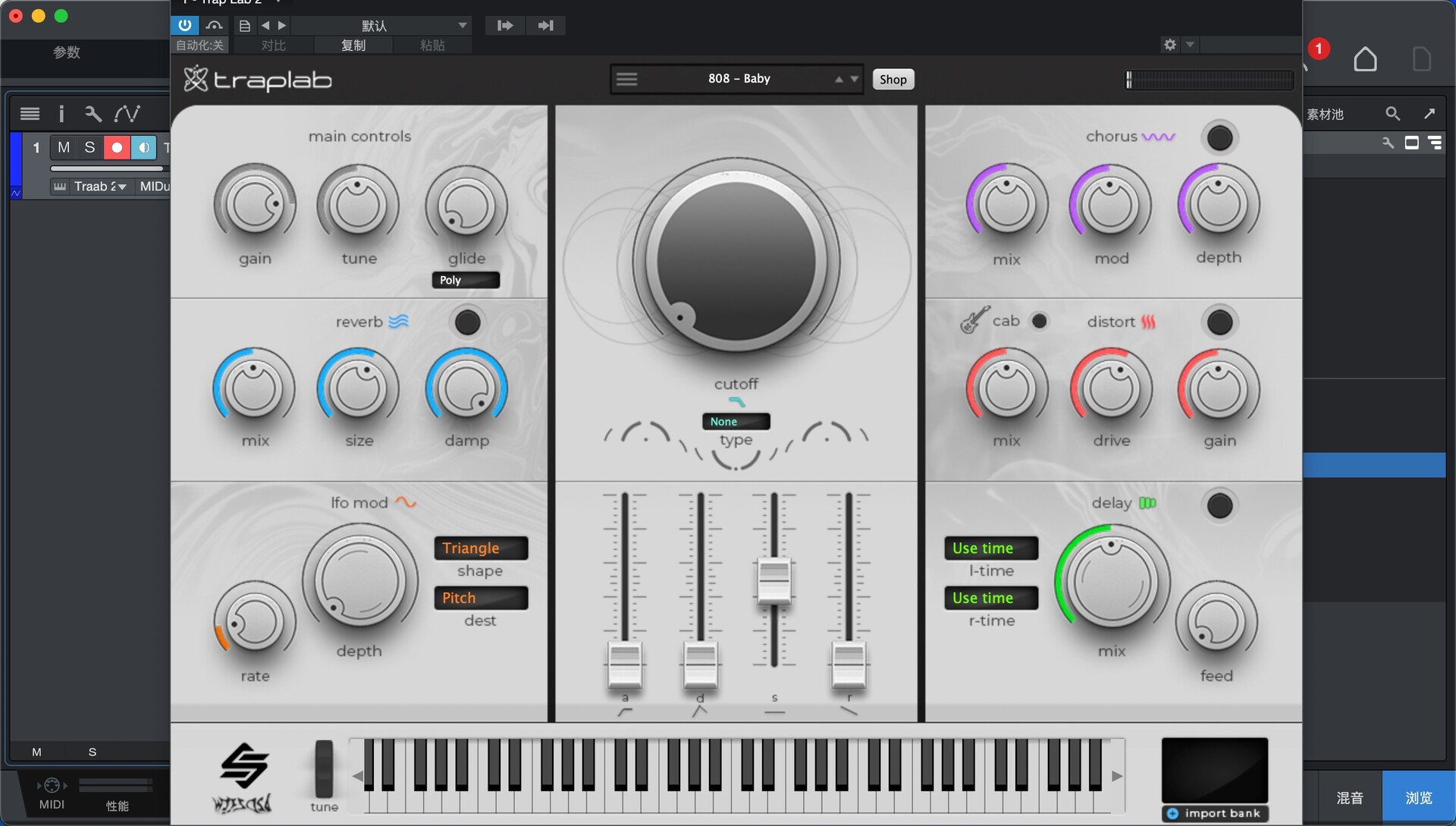This screenshot has width=1456, height=826.
Task: Click the search magnifier in browser panel
Action: [1392, 114]
